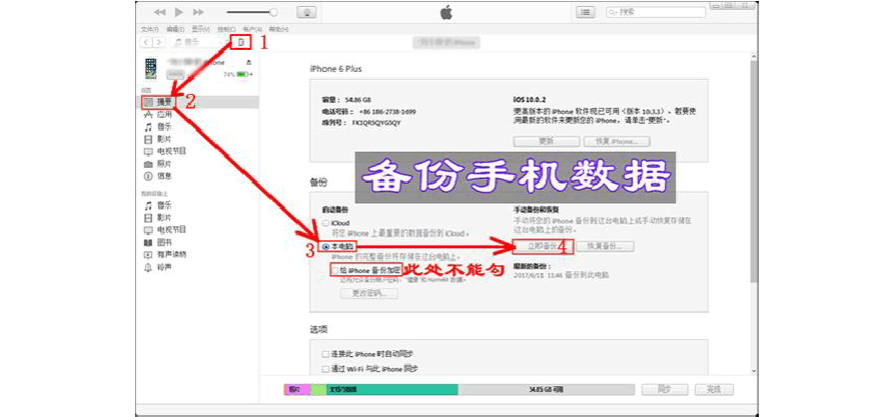Enable 通过 Wi-Fi 与此 iPhone 同步 checkbox
The image size is (893, 417).
326,369
